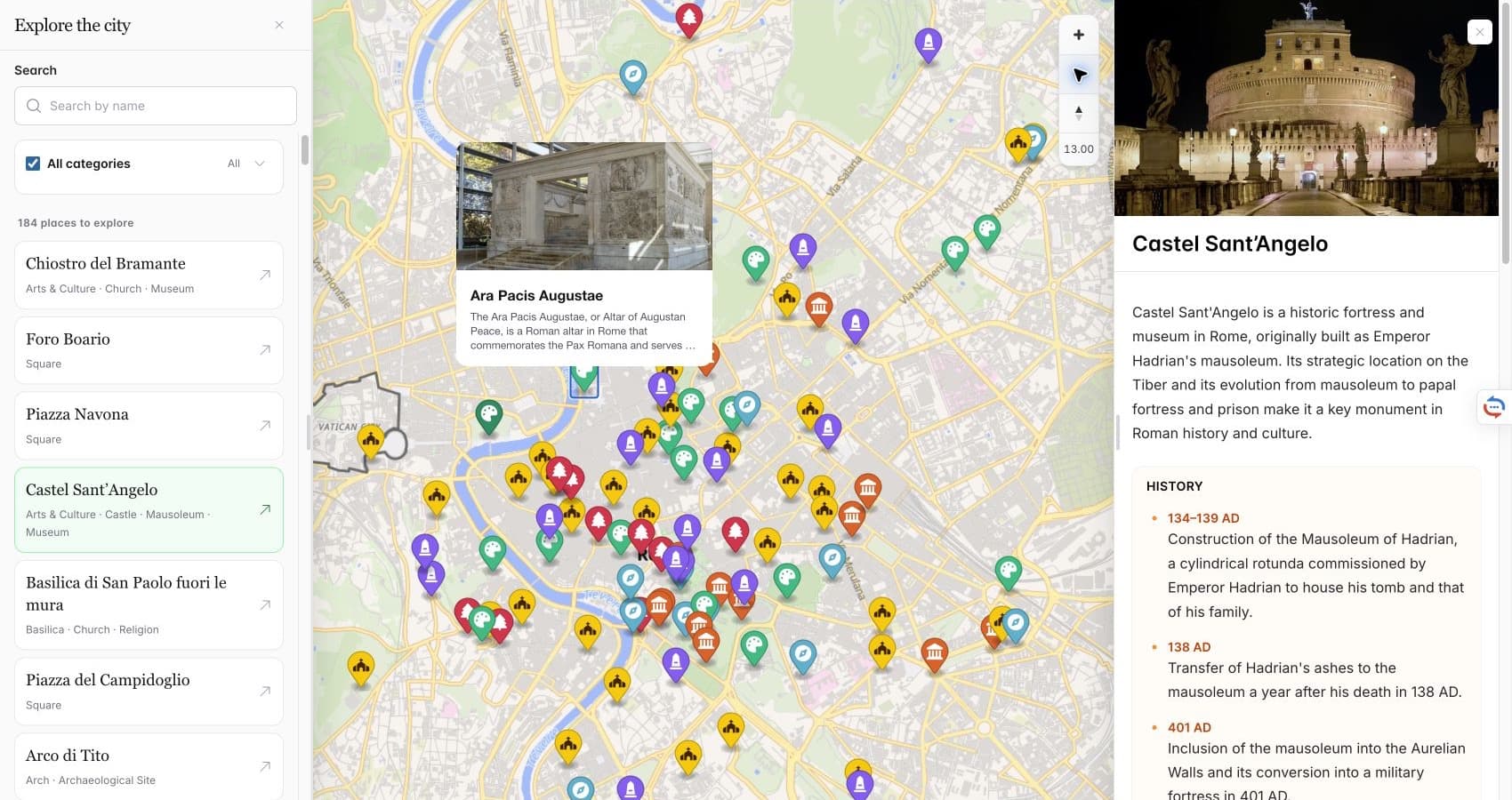The image size is (1512, 800).
Task: Click the red tree marker at the map top
Action: (688, 19)
